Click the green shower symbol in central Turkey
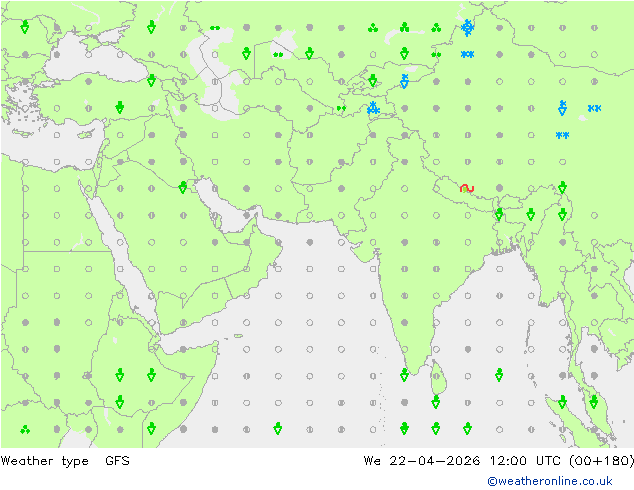This screenshot has height=490, width=634. click(x=119, y=108)
